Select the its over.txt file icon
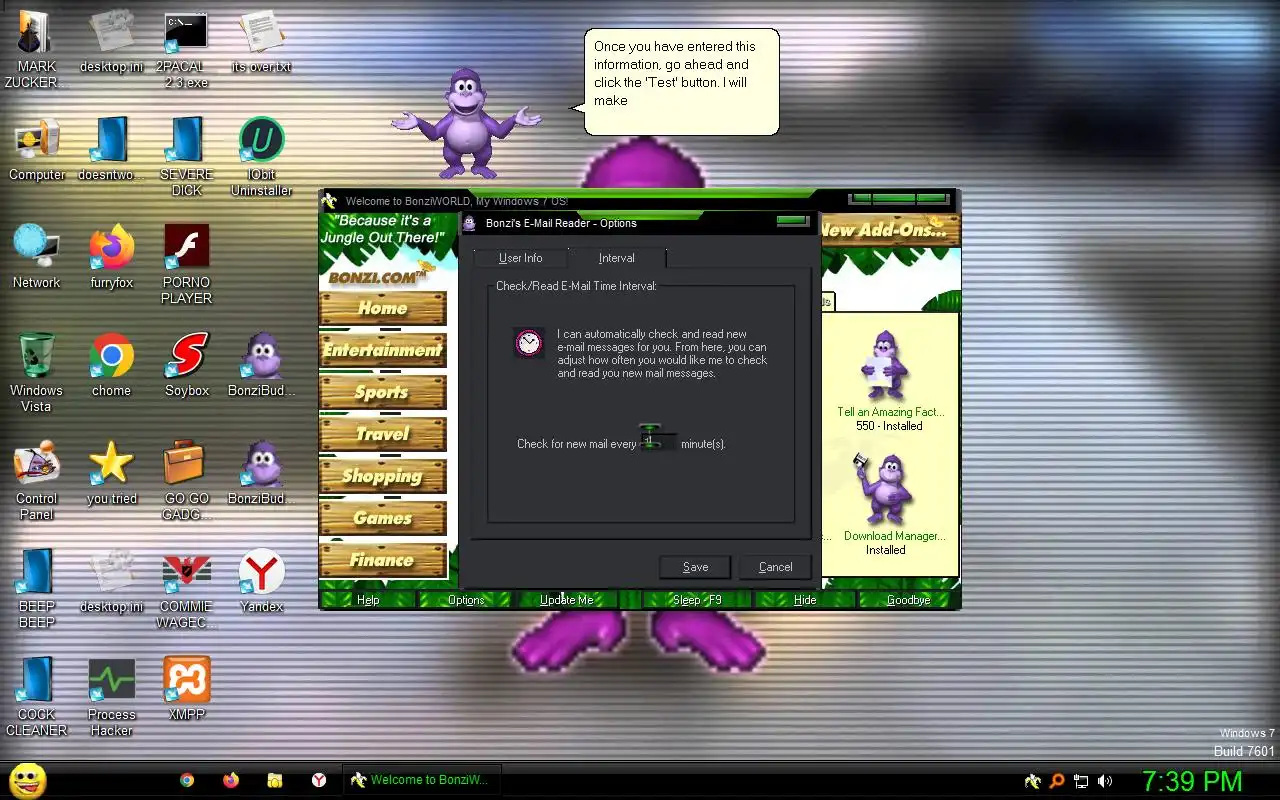Screen dimensions: 1280x800 (x=261, y=42)
